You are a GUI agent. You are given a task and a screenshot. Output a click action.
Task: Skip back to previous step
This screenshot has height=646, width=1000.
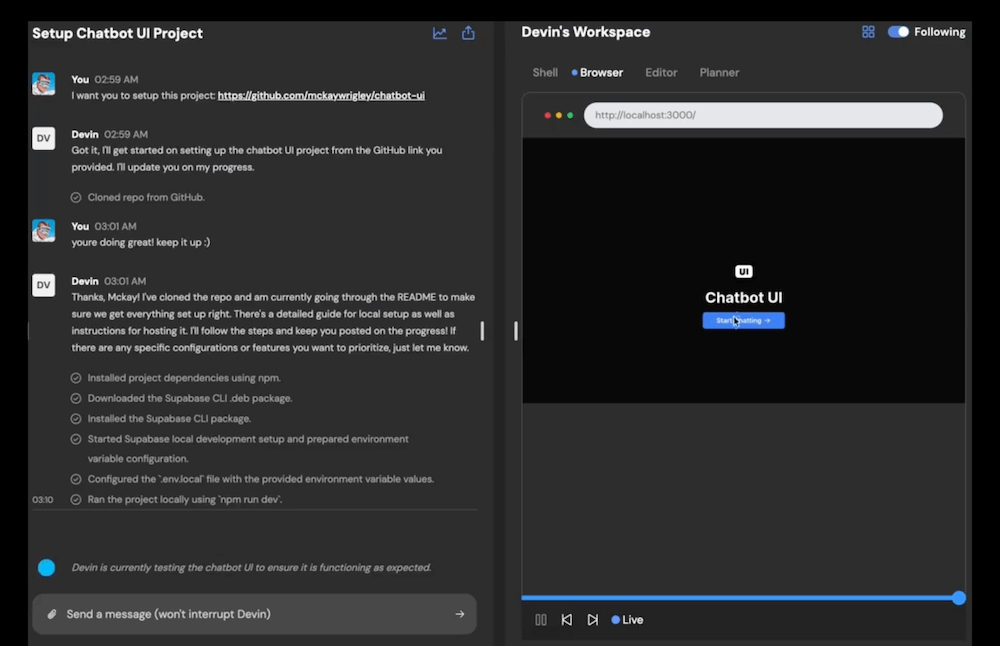[567, 620]
